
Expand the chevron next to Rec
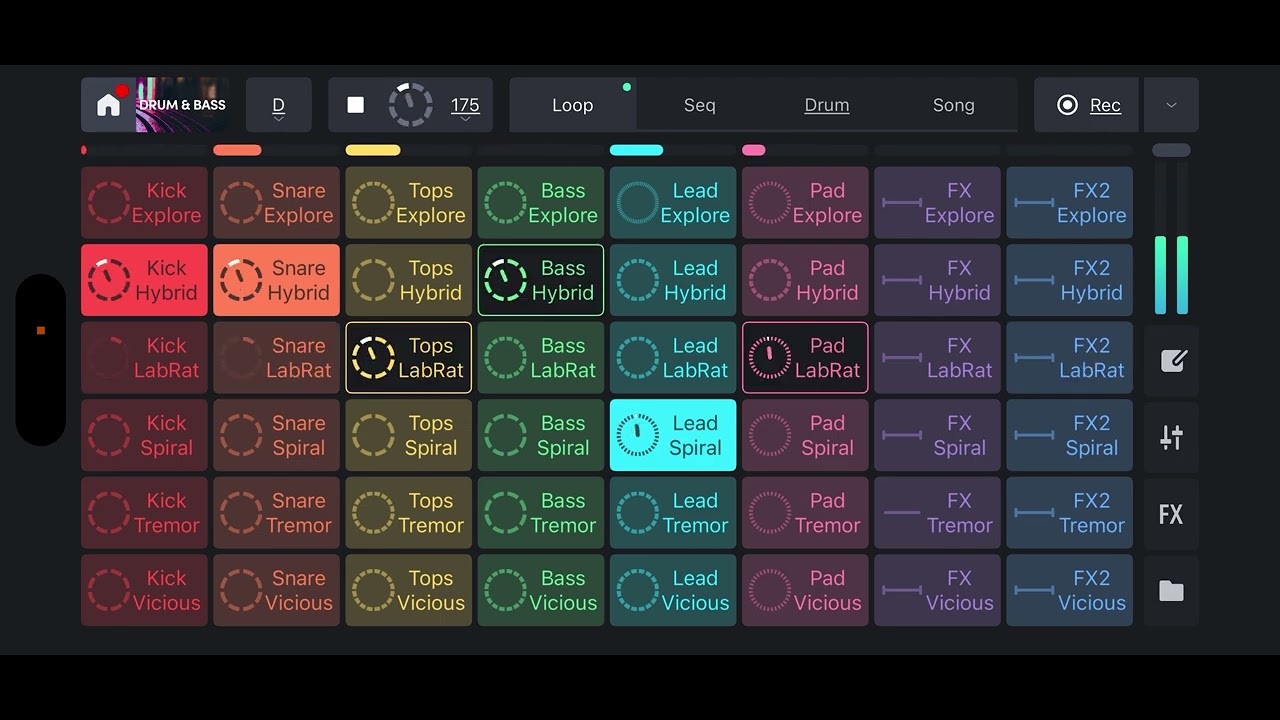click(1171, 105)
